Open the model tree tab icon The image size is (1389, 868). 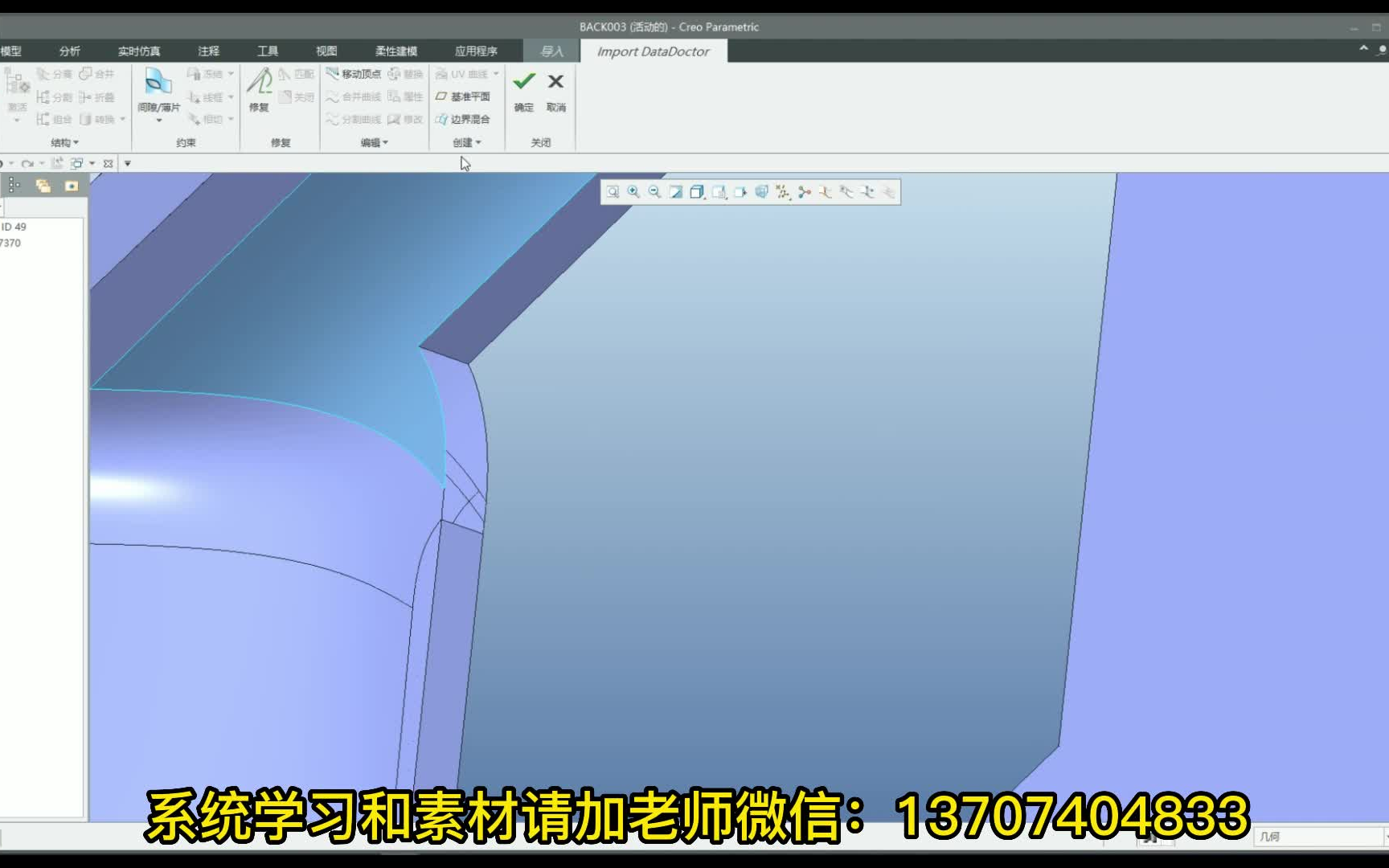point(14,186)
